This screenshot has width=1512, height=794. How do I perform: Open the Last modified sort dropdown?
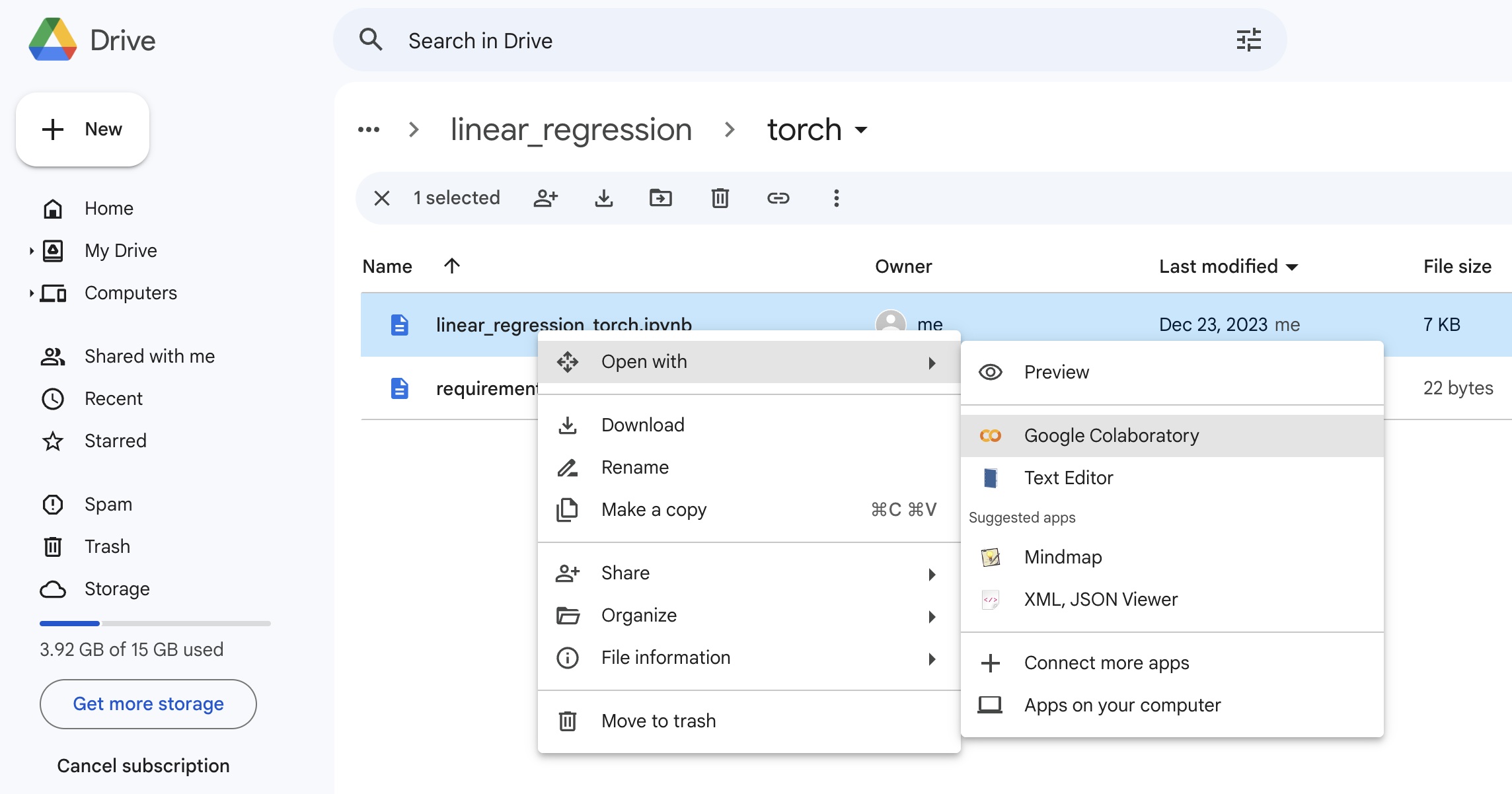click(1292, 267)
